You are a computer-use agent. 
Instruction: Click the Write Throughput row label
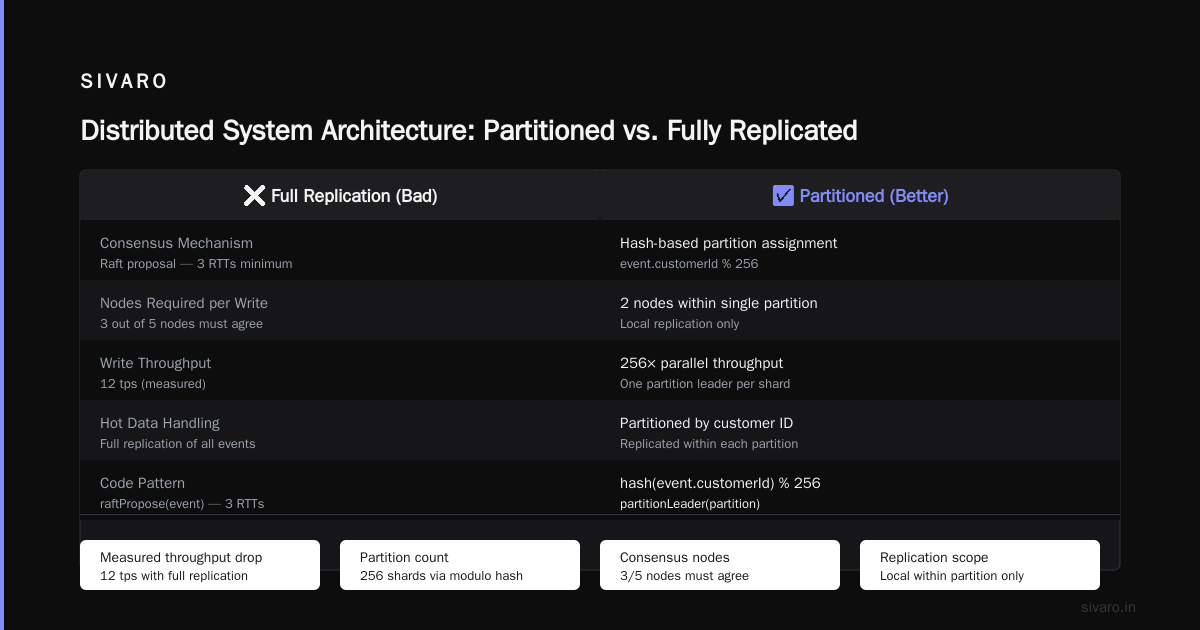coord(155,363)
